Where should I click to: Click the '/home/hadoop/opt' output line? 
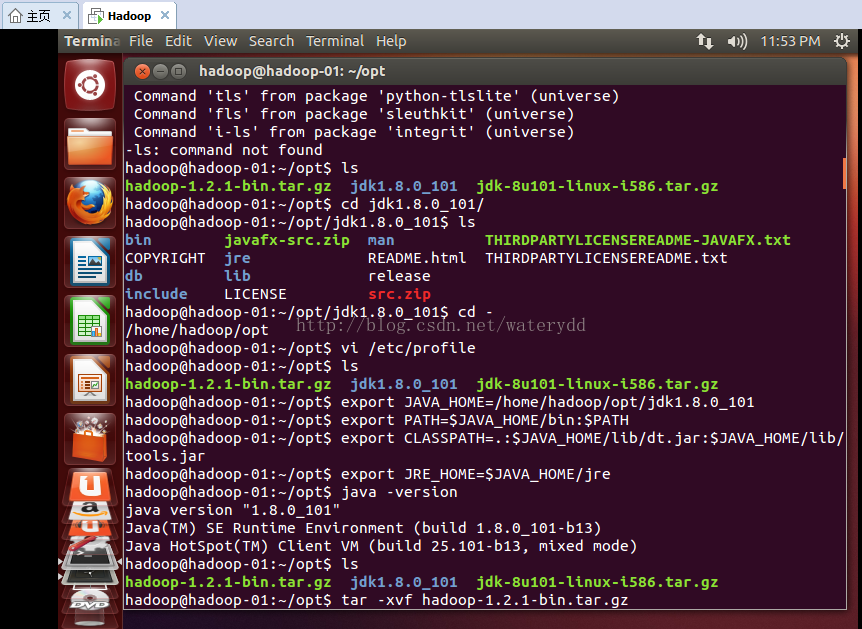[197, 330]
